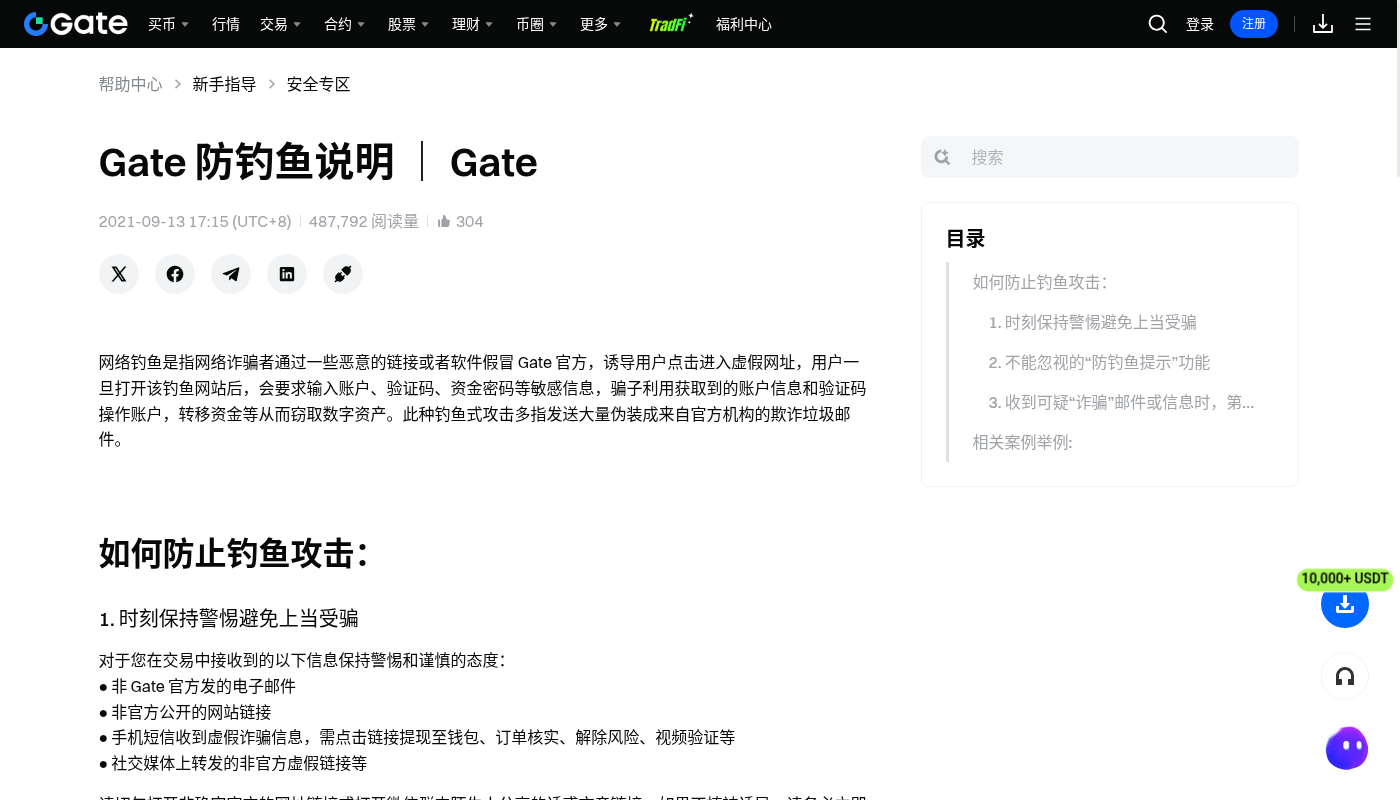Click the bullet 非 Gate 官方发的电子邮件
This screenshot has height=800, width=1400.
pyautogui.click(x=203, y=686)
